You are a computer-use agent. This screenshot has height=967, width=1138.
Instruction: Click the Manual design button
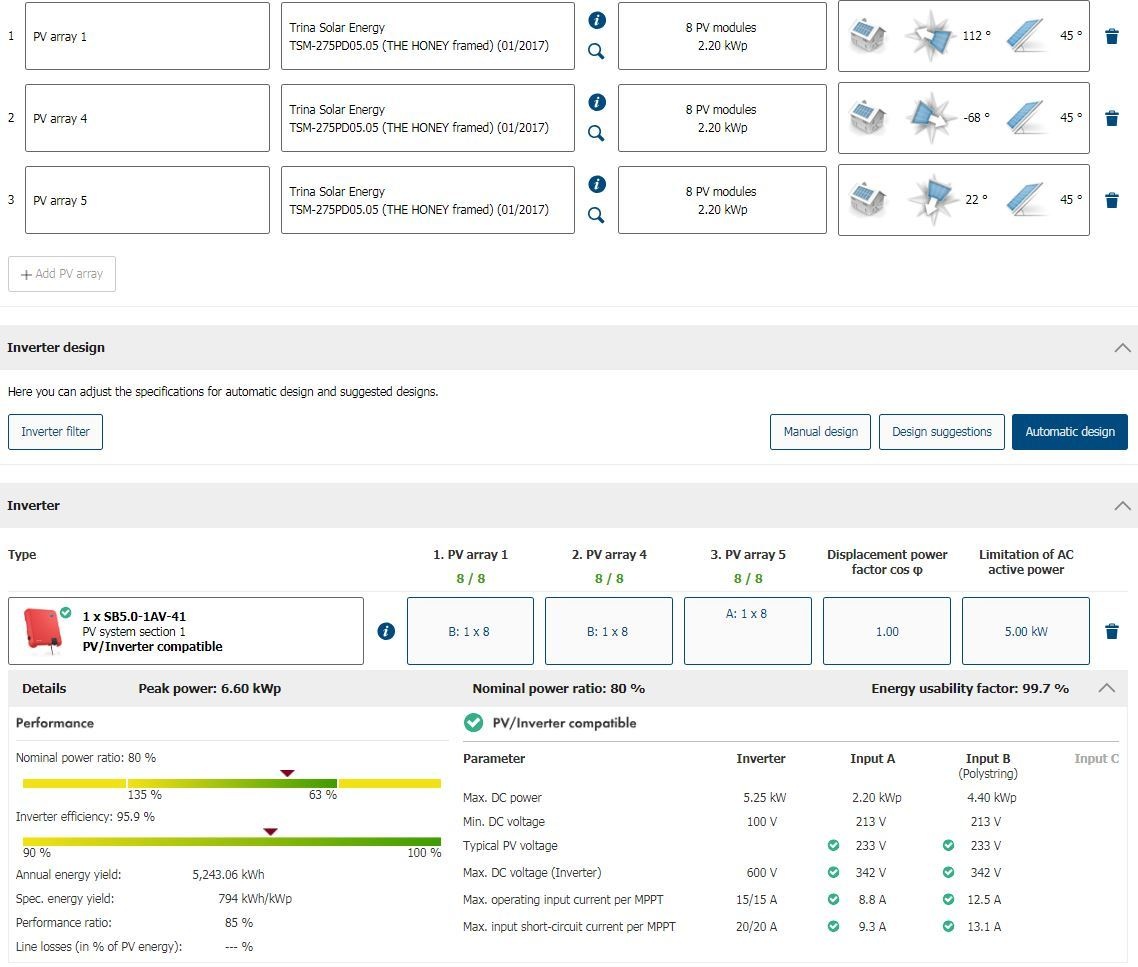pyautogui.click(x=820, y=432)
